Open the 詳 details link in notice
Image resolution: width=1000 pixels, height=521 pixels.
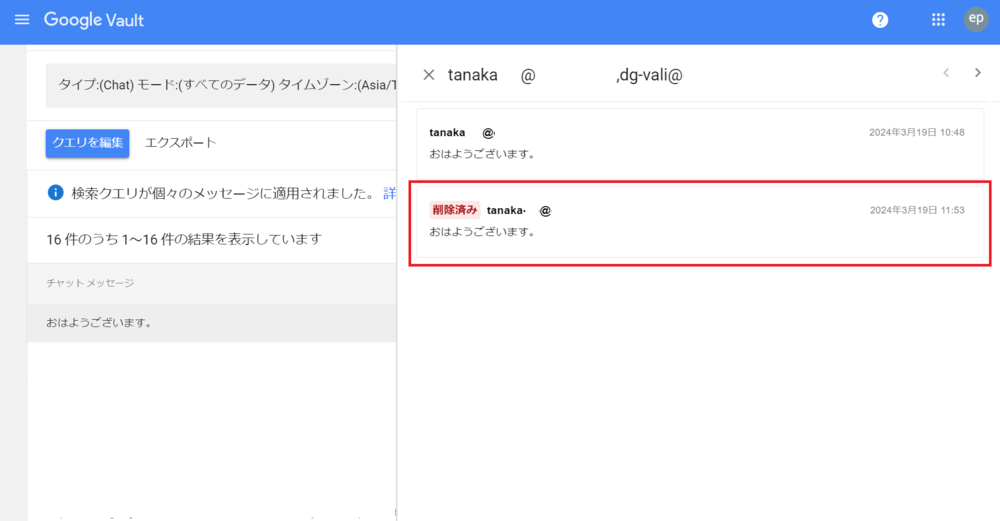point(389,192)
